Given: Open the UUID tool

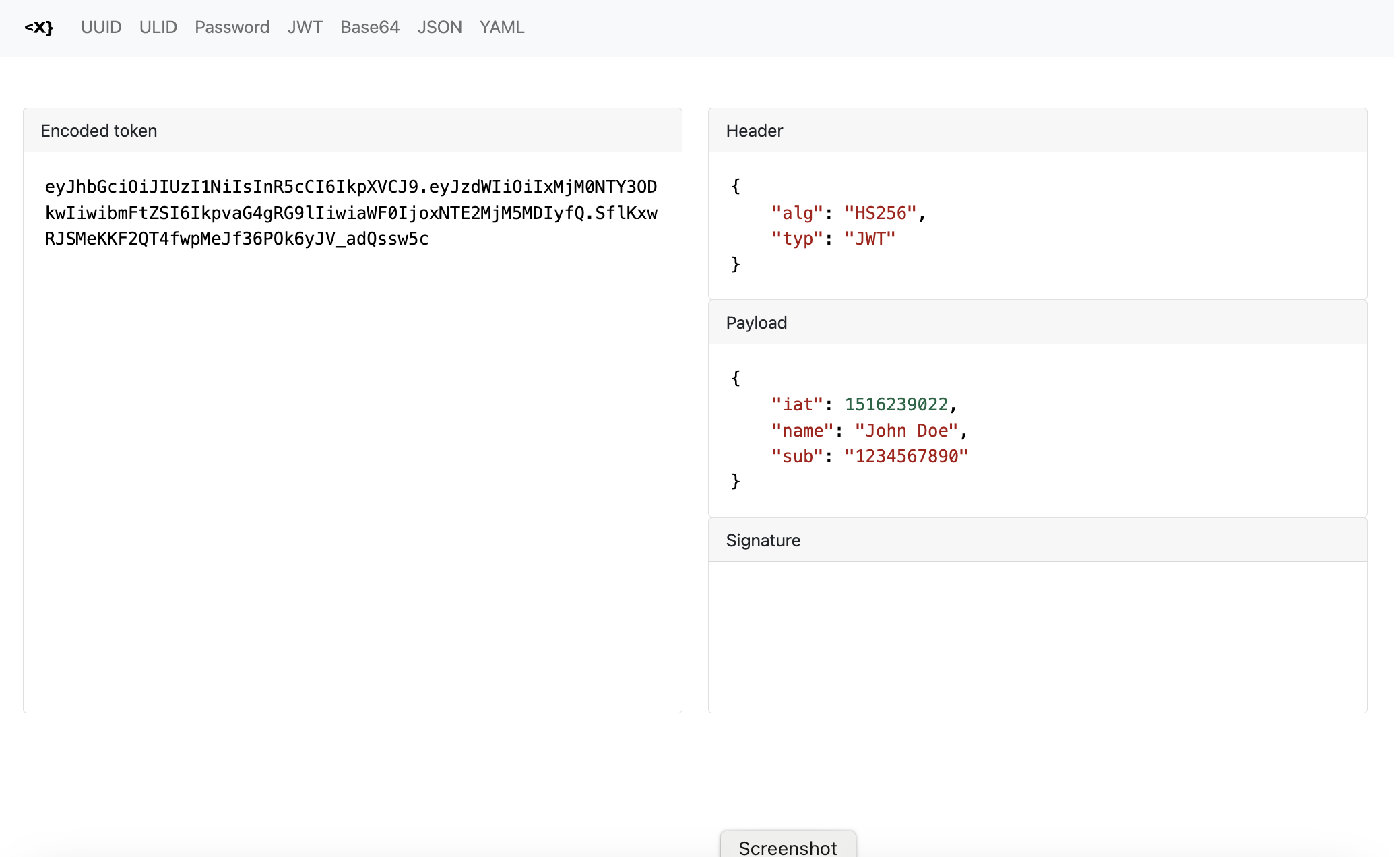Looking at the screenshot, I should (x=101, y=28).
